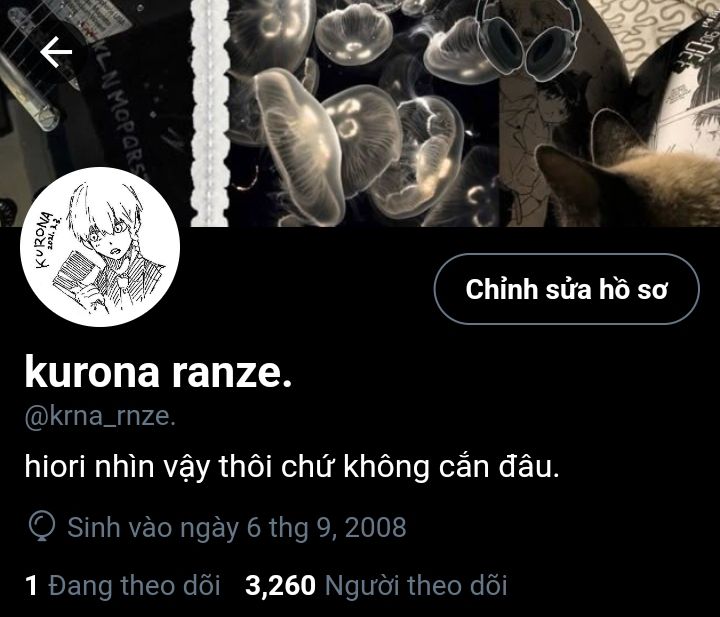Tap the birthday balloon icon
Screen dimensions: 720x617
(42, 527)
